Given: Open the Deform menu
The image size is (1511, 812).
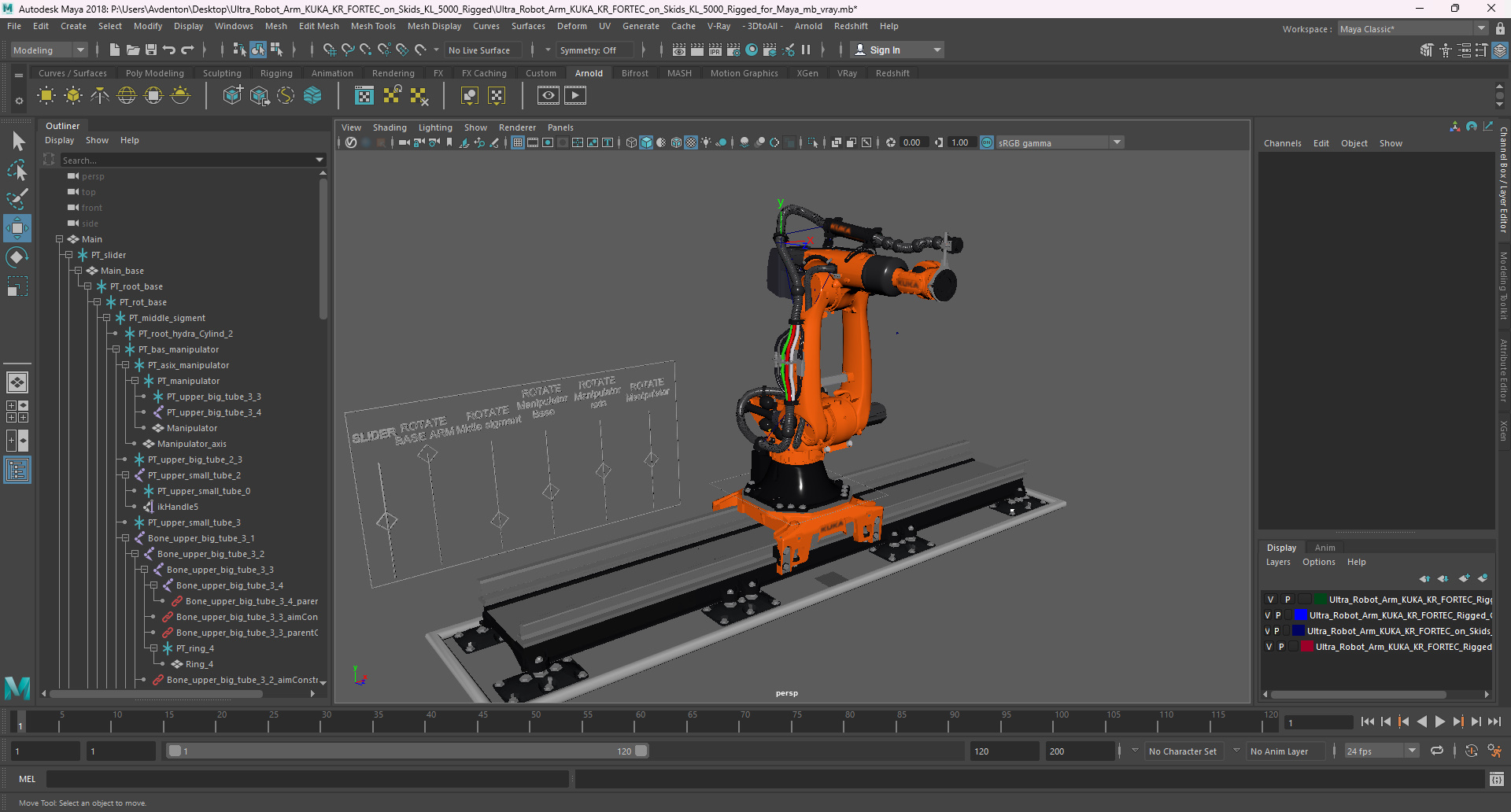Looking at the screenshot, I should 572,26.
